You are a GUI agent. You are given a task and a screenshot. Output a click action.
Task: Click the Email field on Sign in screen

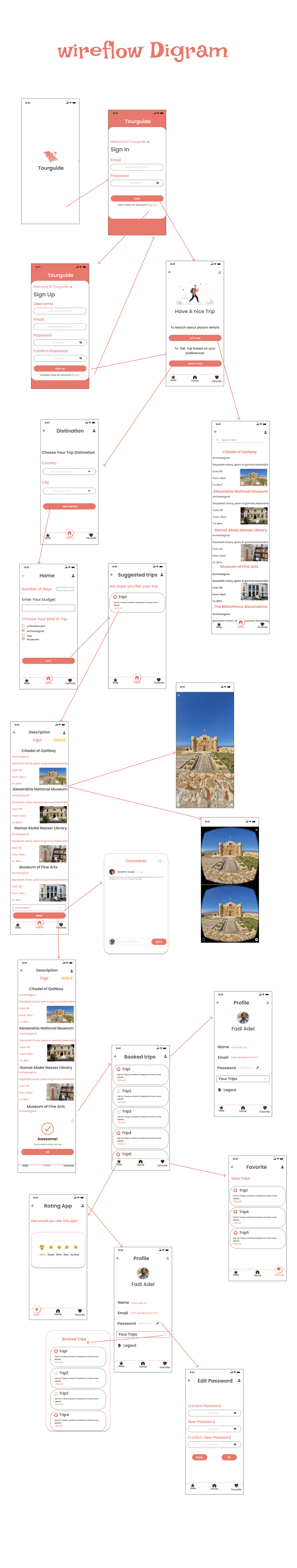click(137, 167)
